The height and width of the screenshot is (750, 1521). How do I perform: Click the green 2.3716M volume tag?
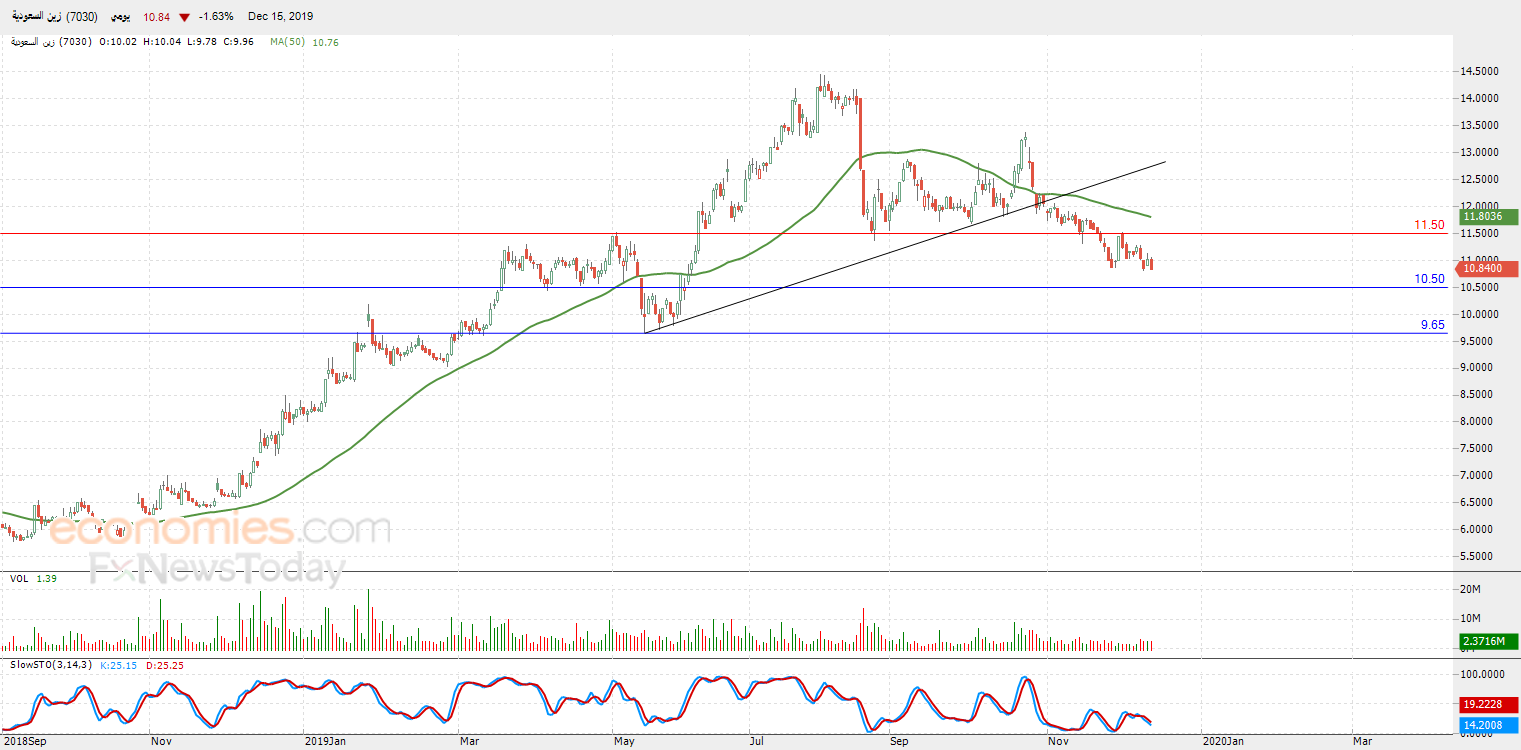(x=1488, y=641)
